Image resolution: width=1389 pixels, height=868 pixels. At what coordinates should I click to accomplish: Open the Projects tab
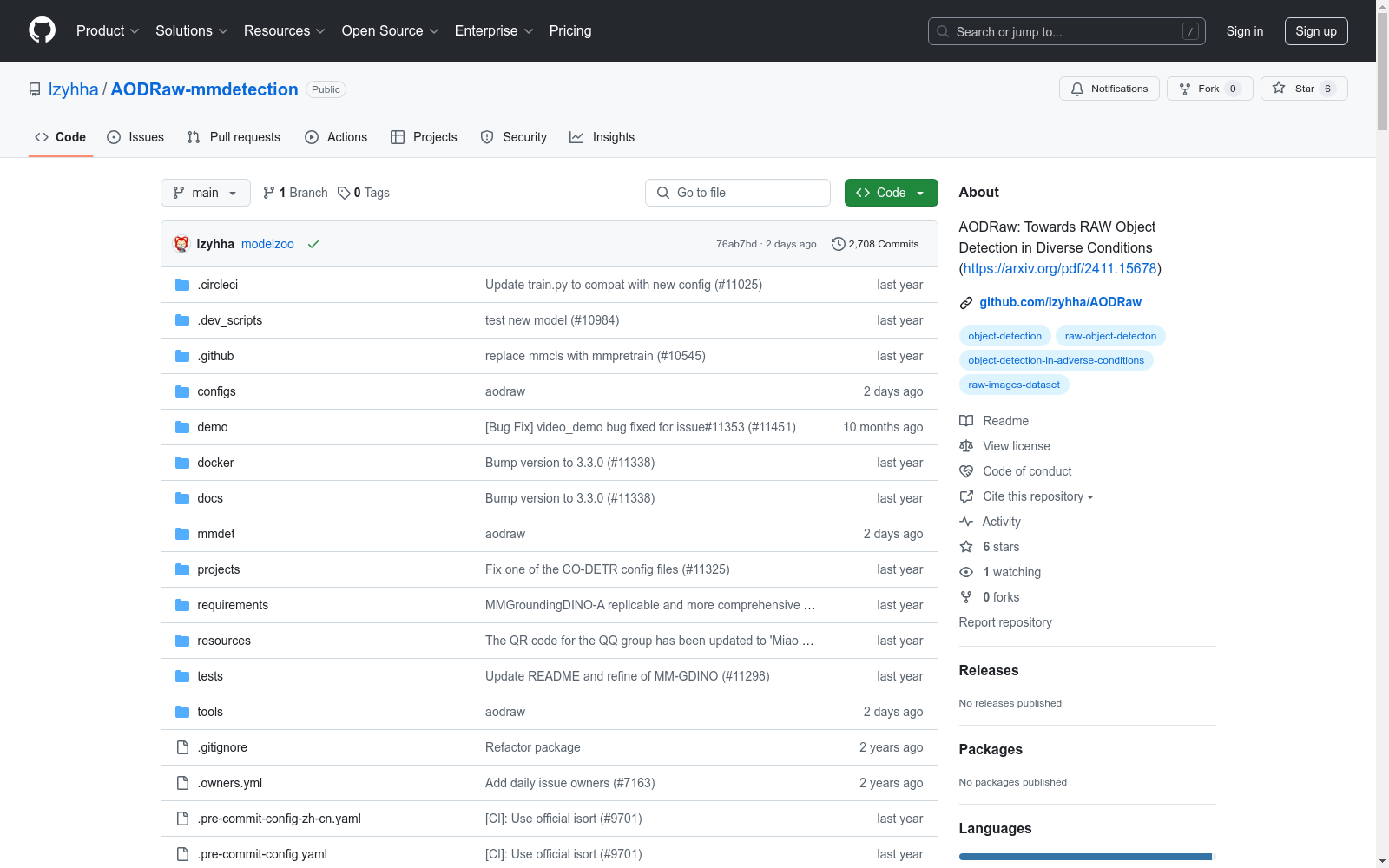pos(424,137)
